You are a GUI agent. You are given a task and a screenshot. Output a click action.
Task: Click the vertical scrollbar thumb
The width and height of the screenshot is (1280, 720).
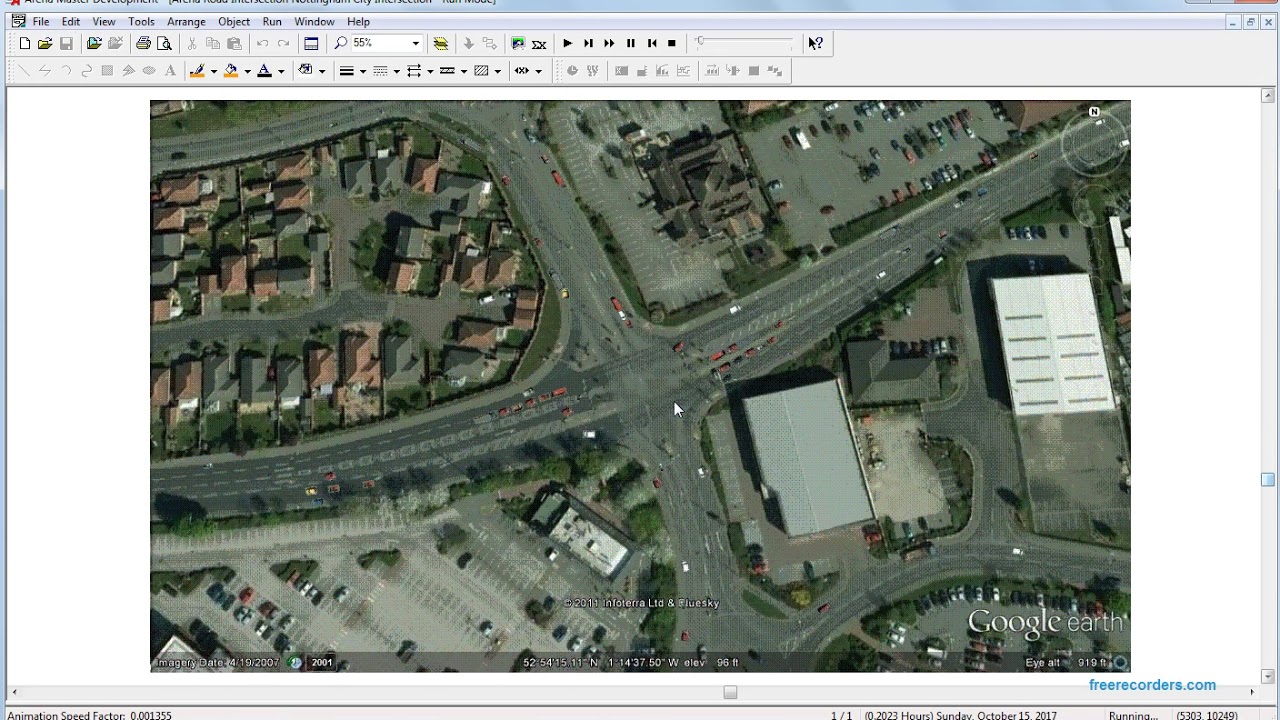click(1268, 480)
